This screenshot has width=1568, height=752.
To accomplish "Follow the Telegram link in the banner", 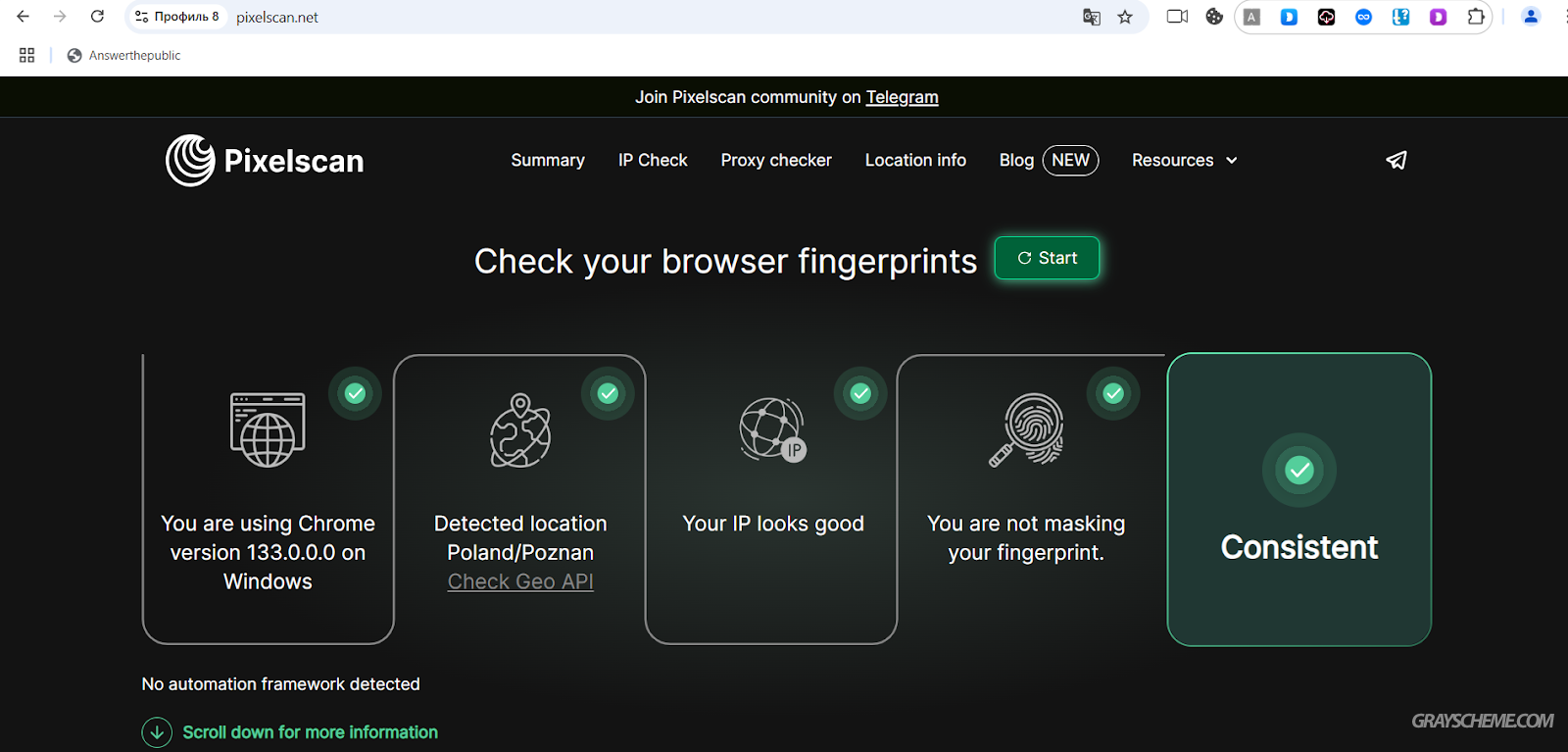I will (x=902, y=97).
